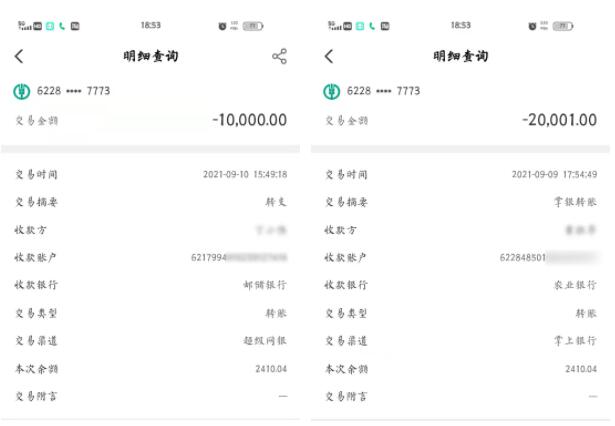The height and width of the screenshot is (426, 615).
Task: Tap the share icon in the header
Action: 279,57
